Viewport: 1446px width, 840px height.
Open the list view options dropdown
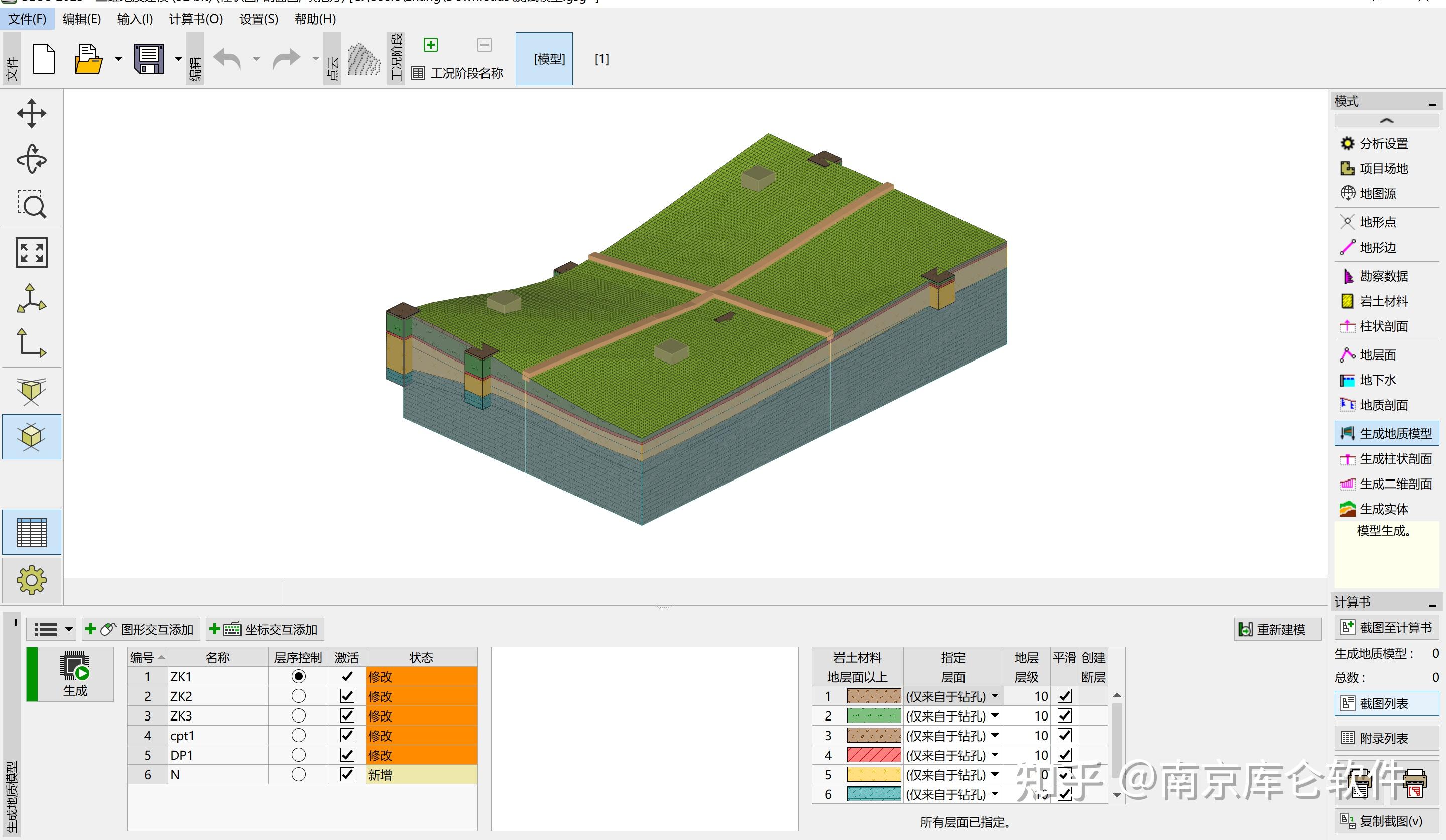(69, 629)
